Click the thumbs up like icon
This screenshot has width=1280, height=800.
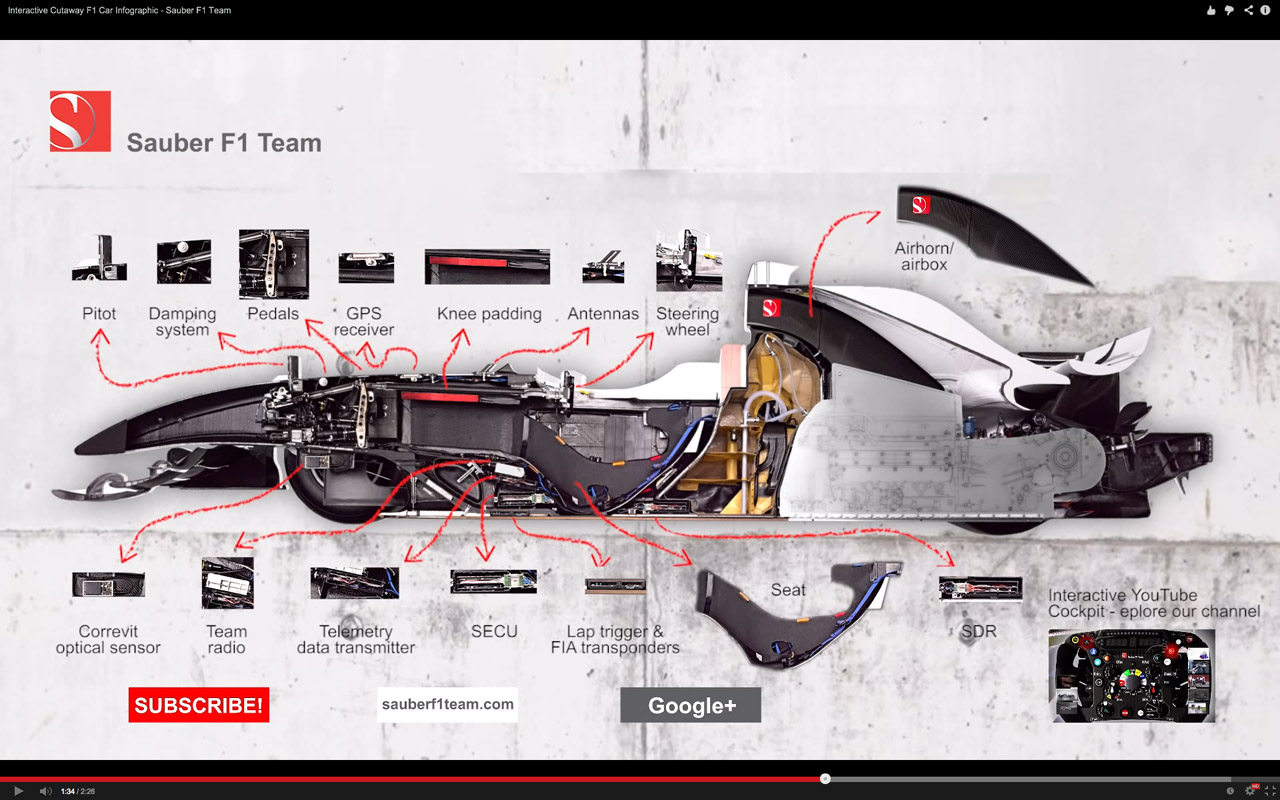pos(1211,10)
